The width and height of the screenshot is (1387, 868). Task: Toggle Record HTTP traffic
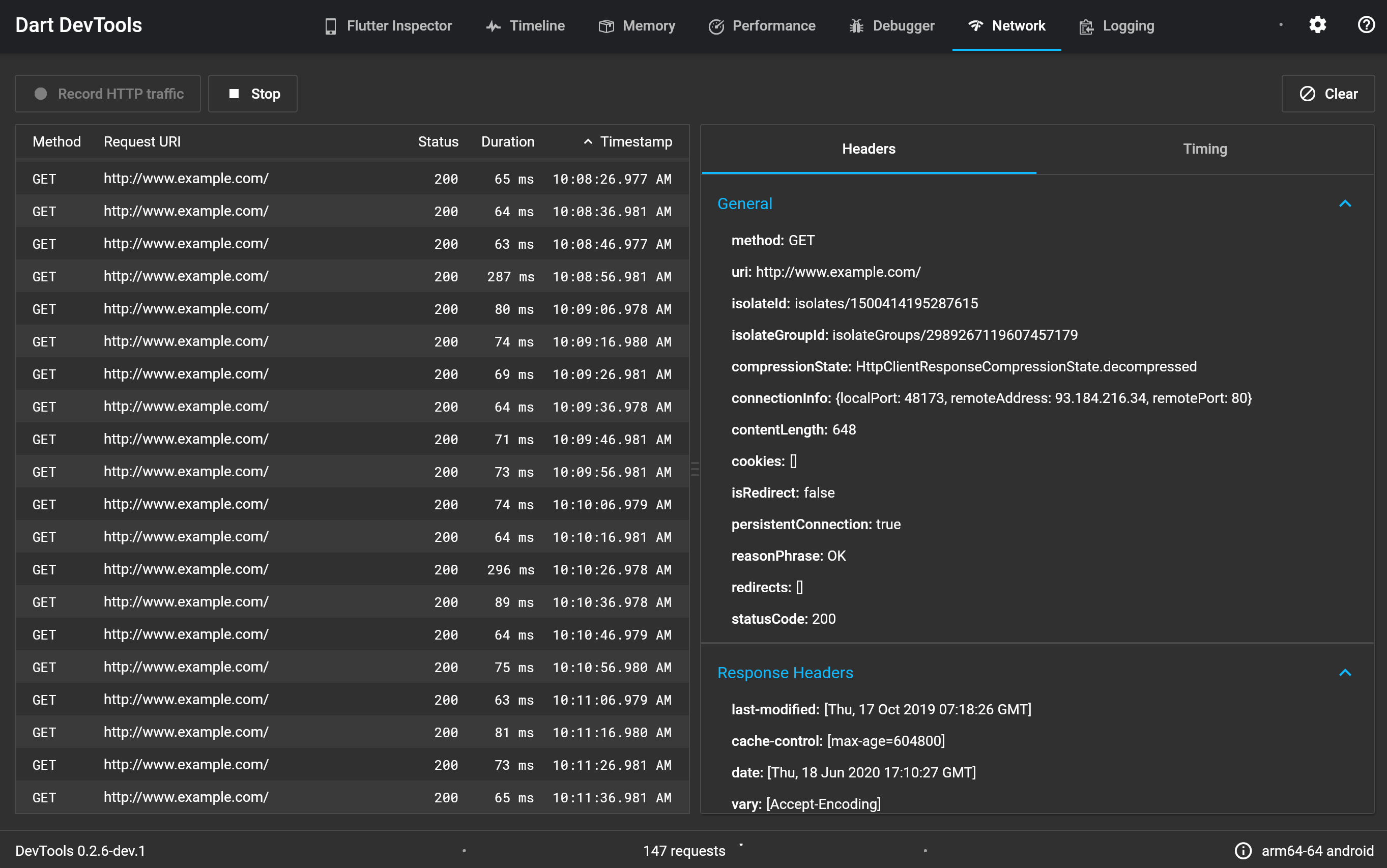pyautogui.click(x=108, y=94)
